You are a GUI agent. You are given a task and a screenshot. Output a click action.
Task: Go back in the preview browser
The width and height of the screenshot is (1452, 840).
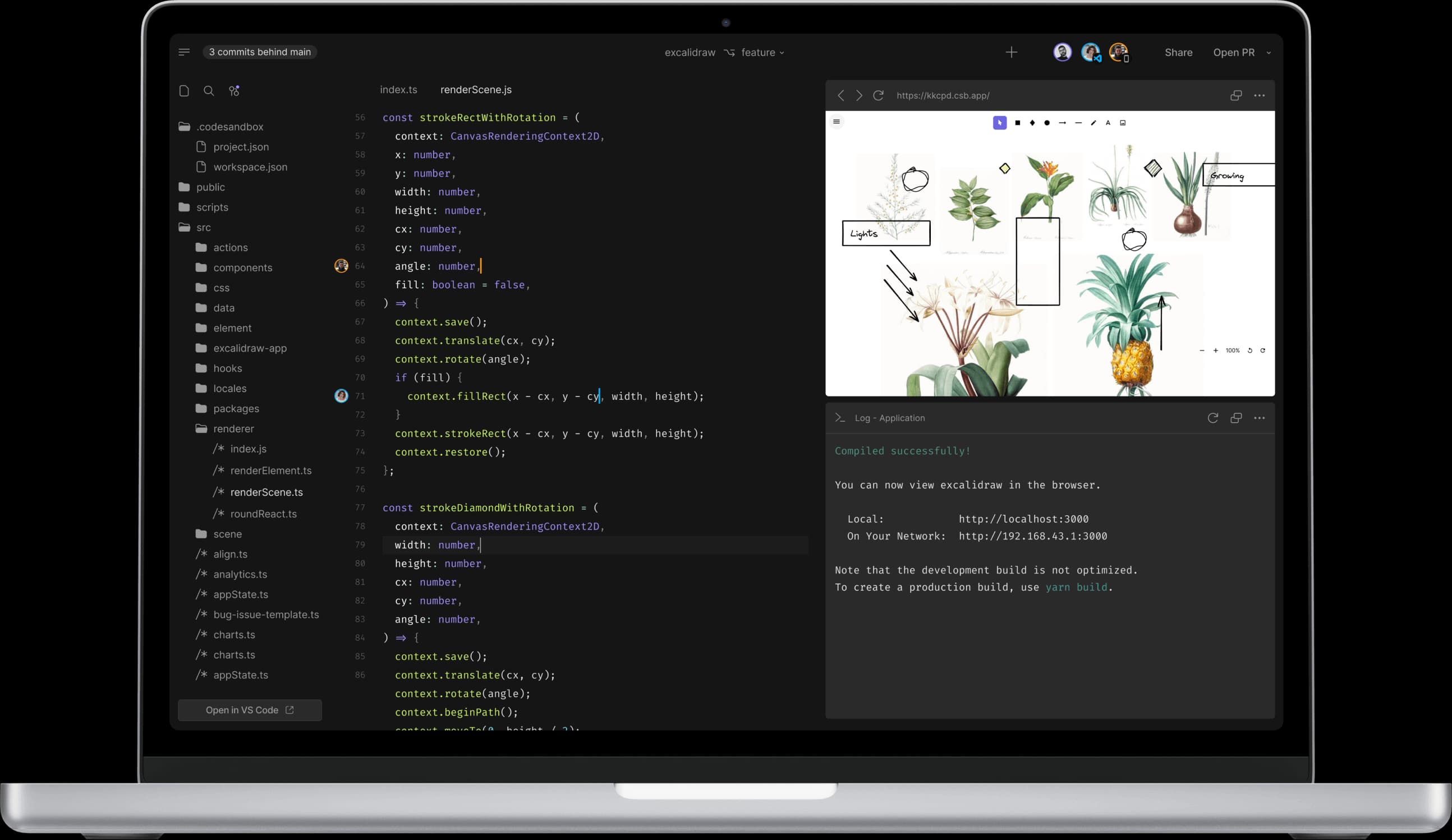(x=840, y=95)
